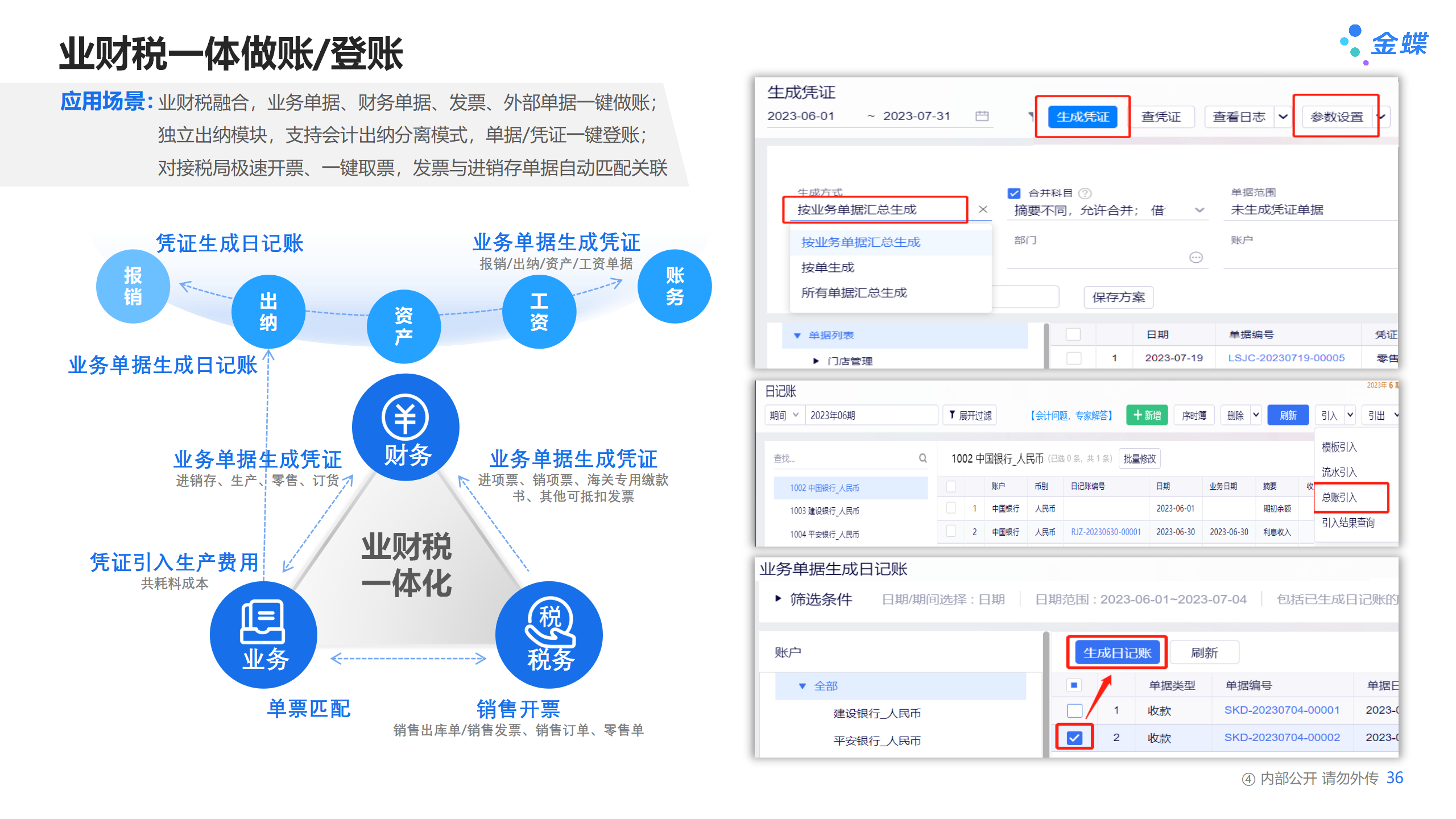Image resolution: width=1456 pixels, height=819 pixels.
Task: Click the blue 生成凭证 button
Action: (1082, 117)
